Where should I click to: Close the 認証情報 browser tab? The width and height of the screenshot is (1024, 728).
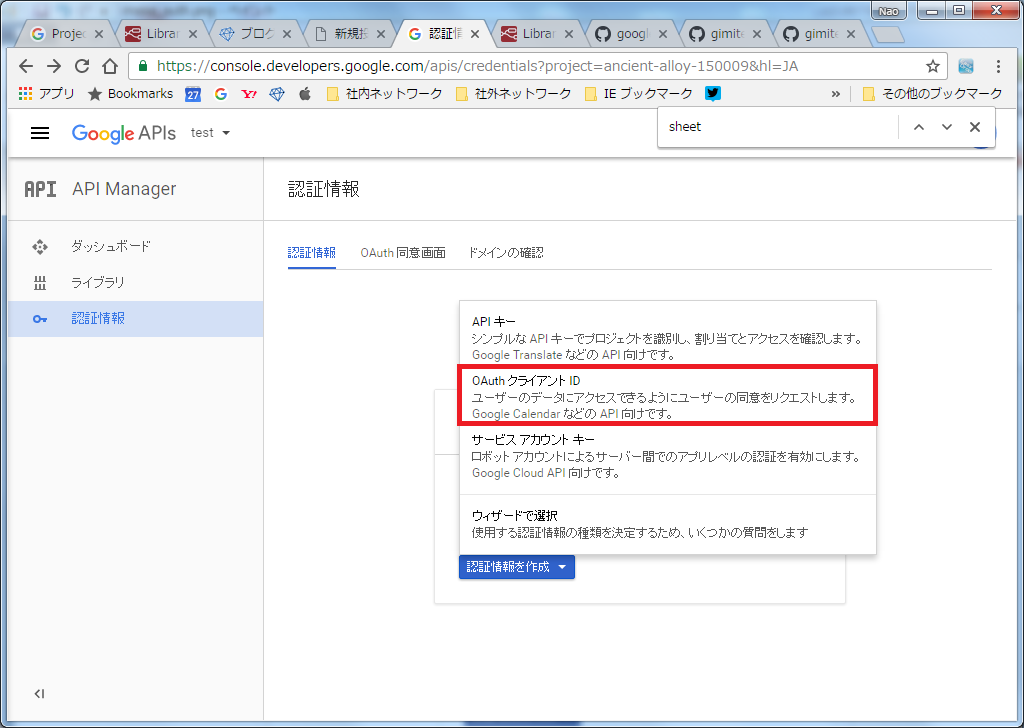(x=475, y=34)
